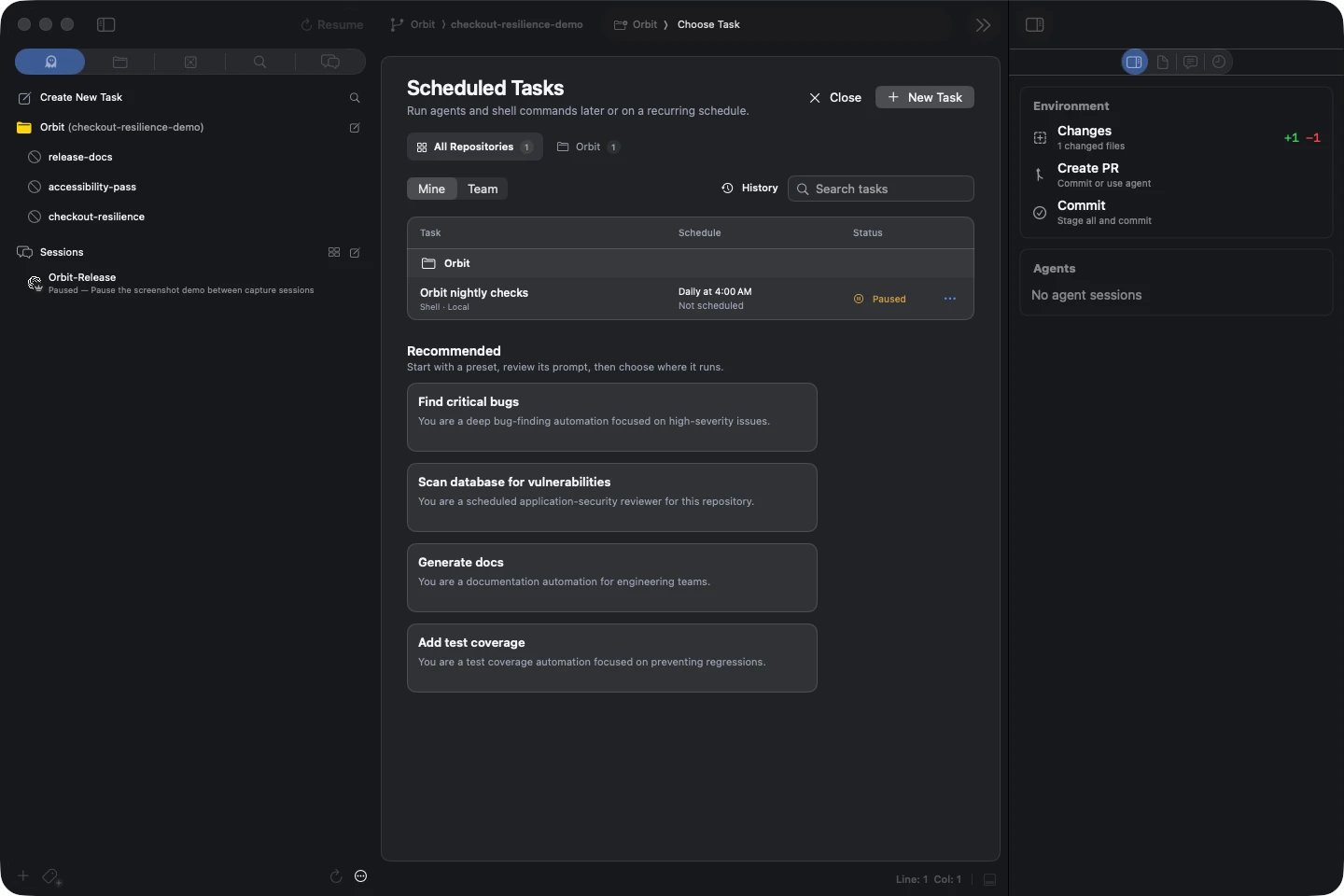Open the comments tab in right panel
This screenshot has width=1344, height=896.
[1191, 62]
